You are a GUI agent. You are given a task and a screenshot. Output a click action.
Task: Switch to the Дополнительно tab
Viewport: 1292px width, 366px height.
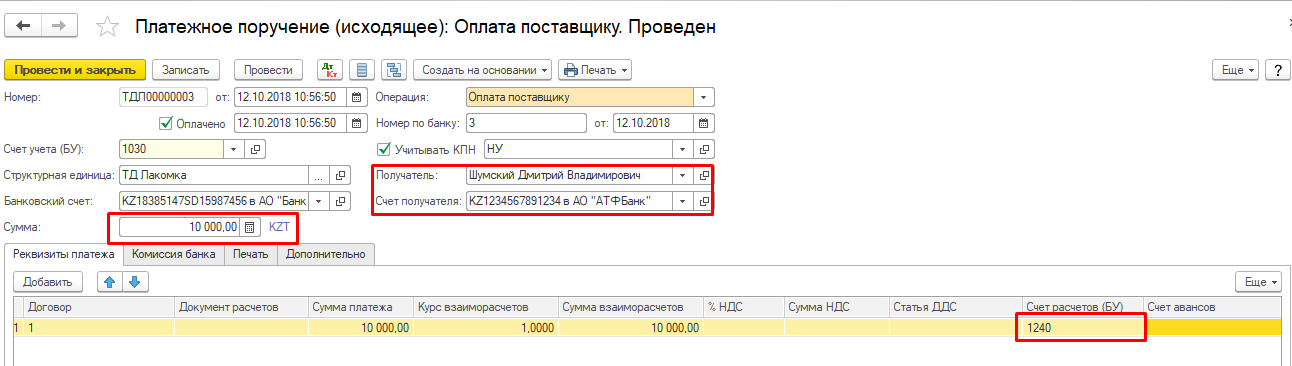[326, 254]
